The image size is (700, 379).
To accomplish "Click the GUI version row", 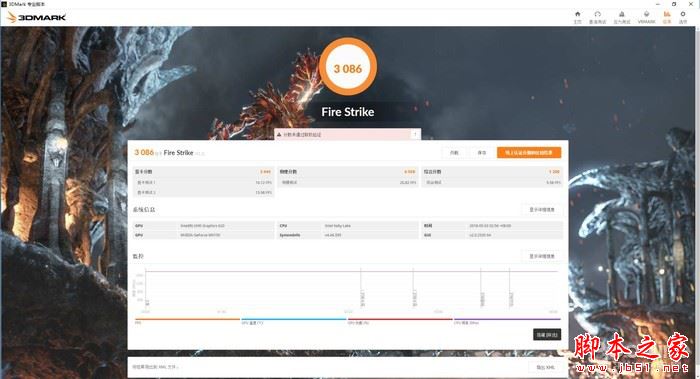I will [492, 235].
